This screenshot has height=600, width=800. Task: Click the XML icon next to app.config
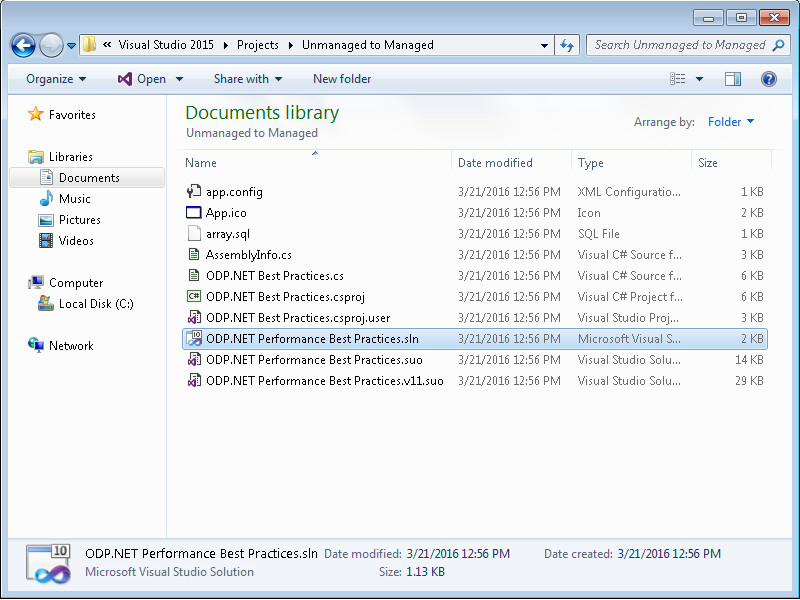[193, 191]
